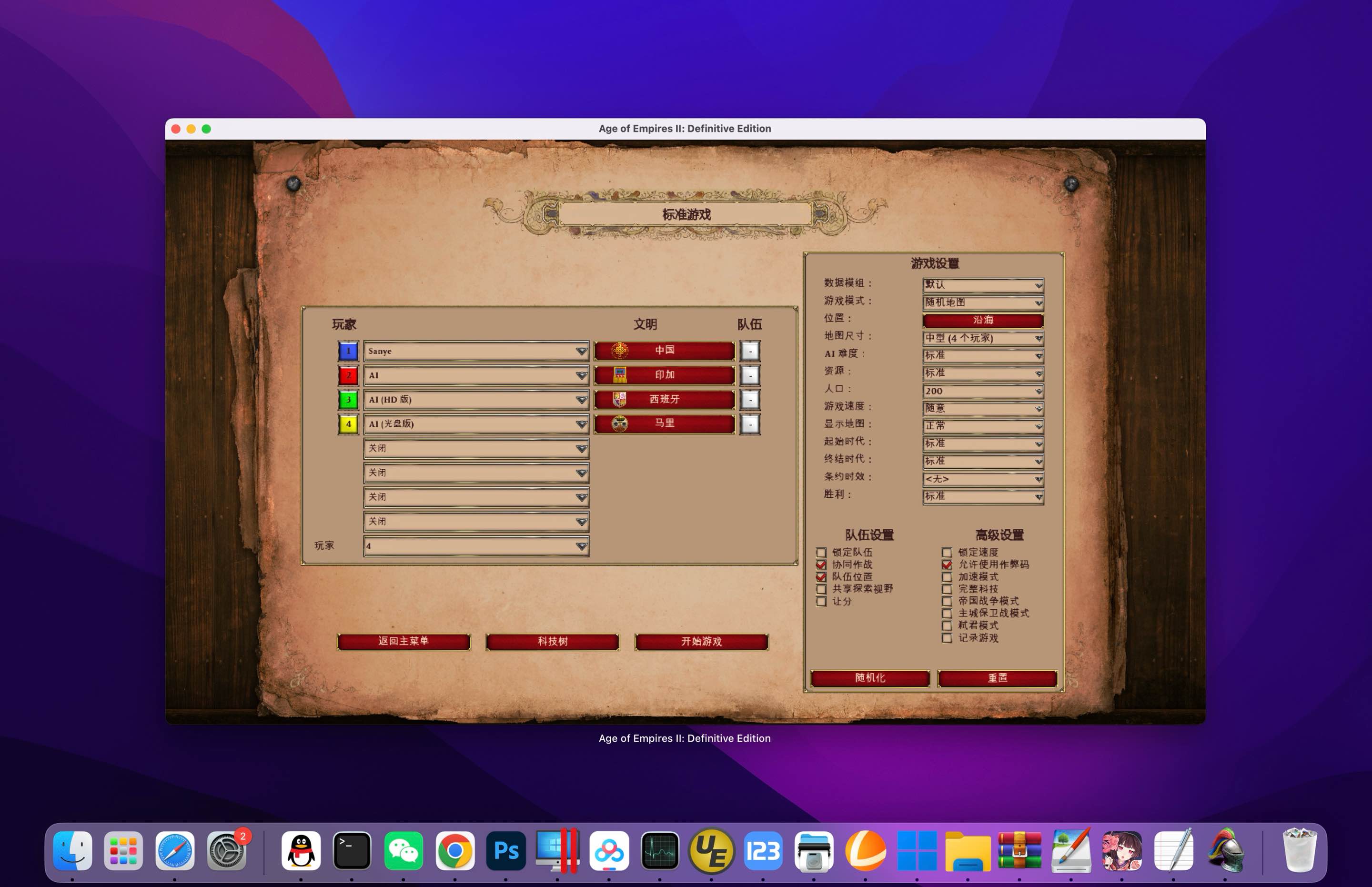This screenshot has height=887, width=1372.
Task: Launch UltraEdit from the Dock
Action: (x=711, y=851)
